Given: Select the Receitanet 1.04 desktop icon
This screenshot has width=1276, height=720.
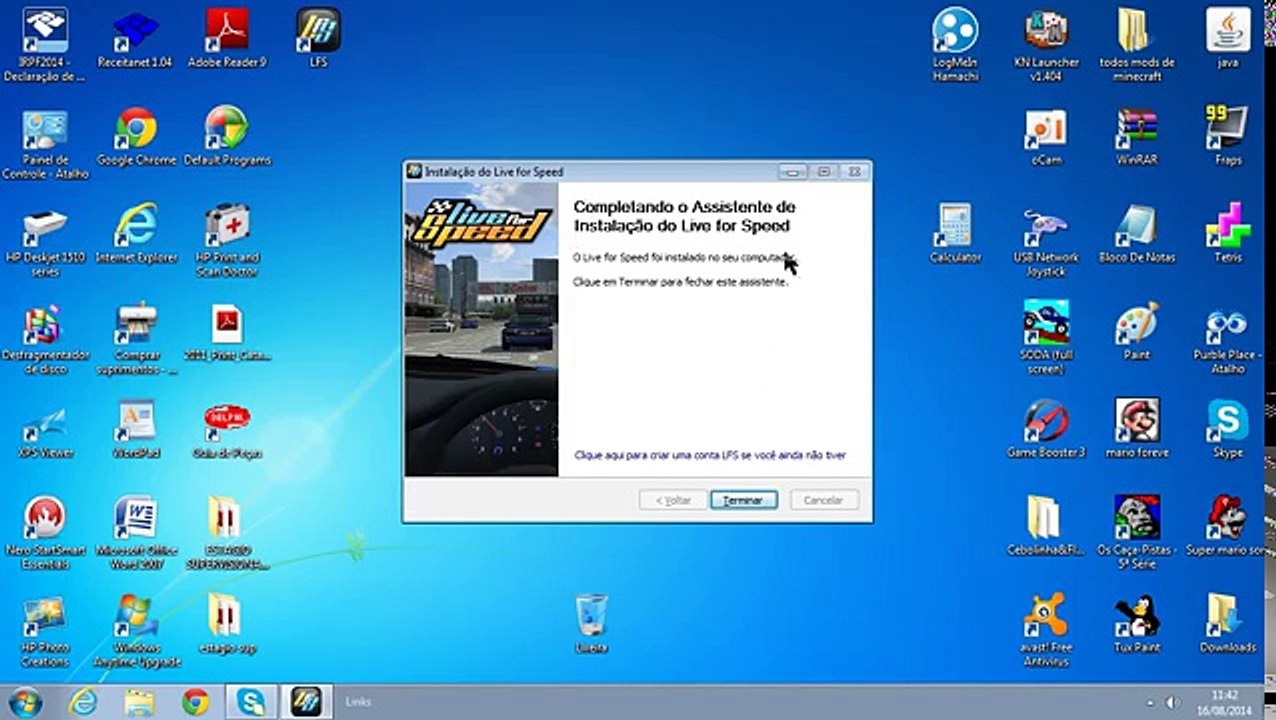Looking at the screenshot, I should (135, 38).
